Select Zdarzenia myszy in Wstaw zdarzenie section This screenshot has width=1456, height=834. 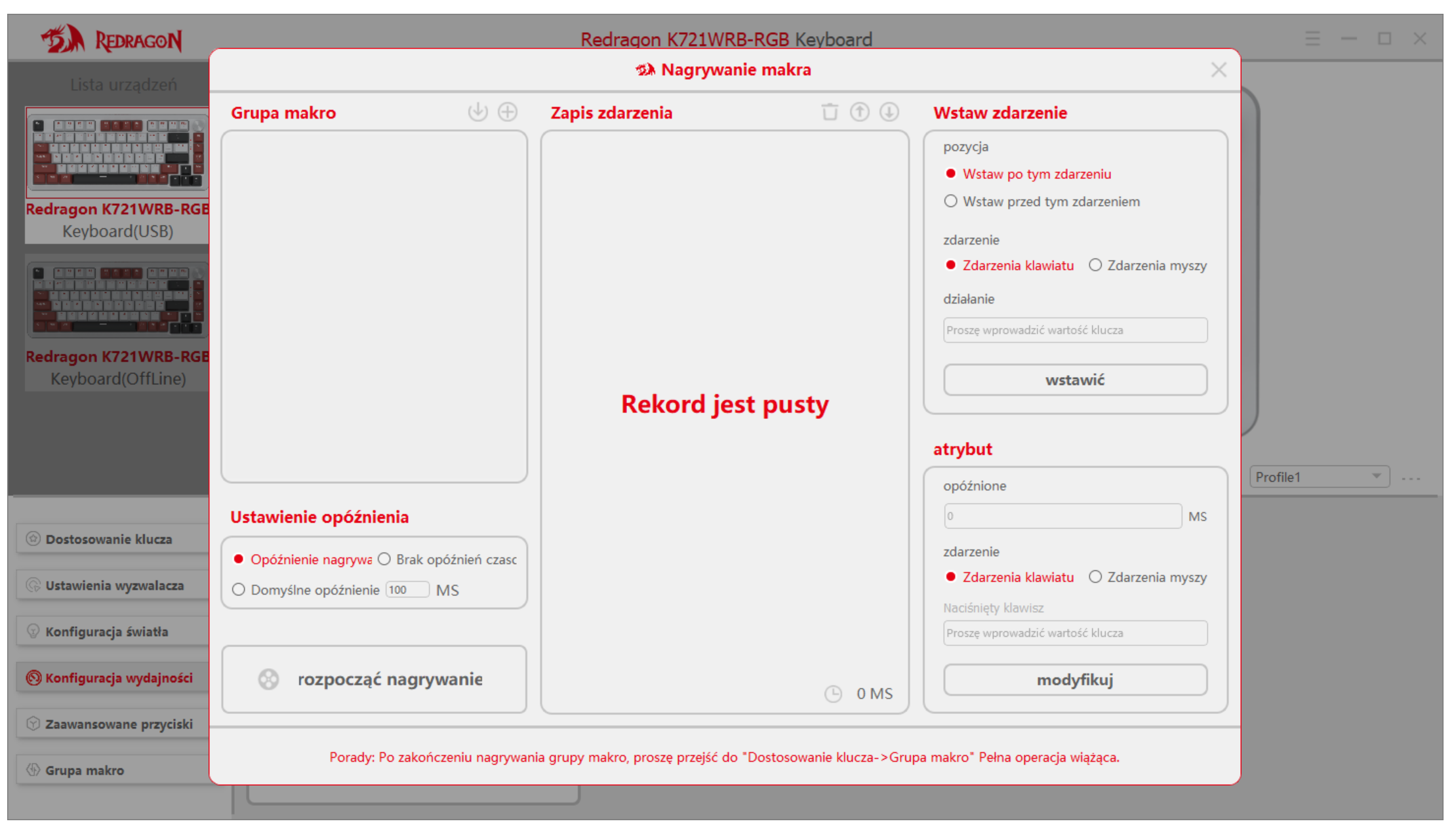coord(1095,266)
